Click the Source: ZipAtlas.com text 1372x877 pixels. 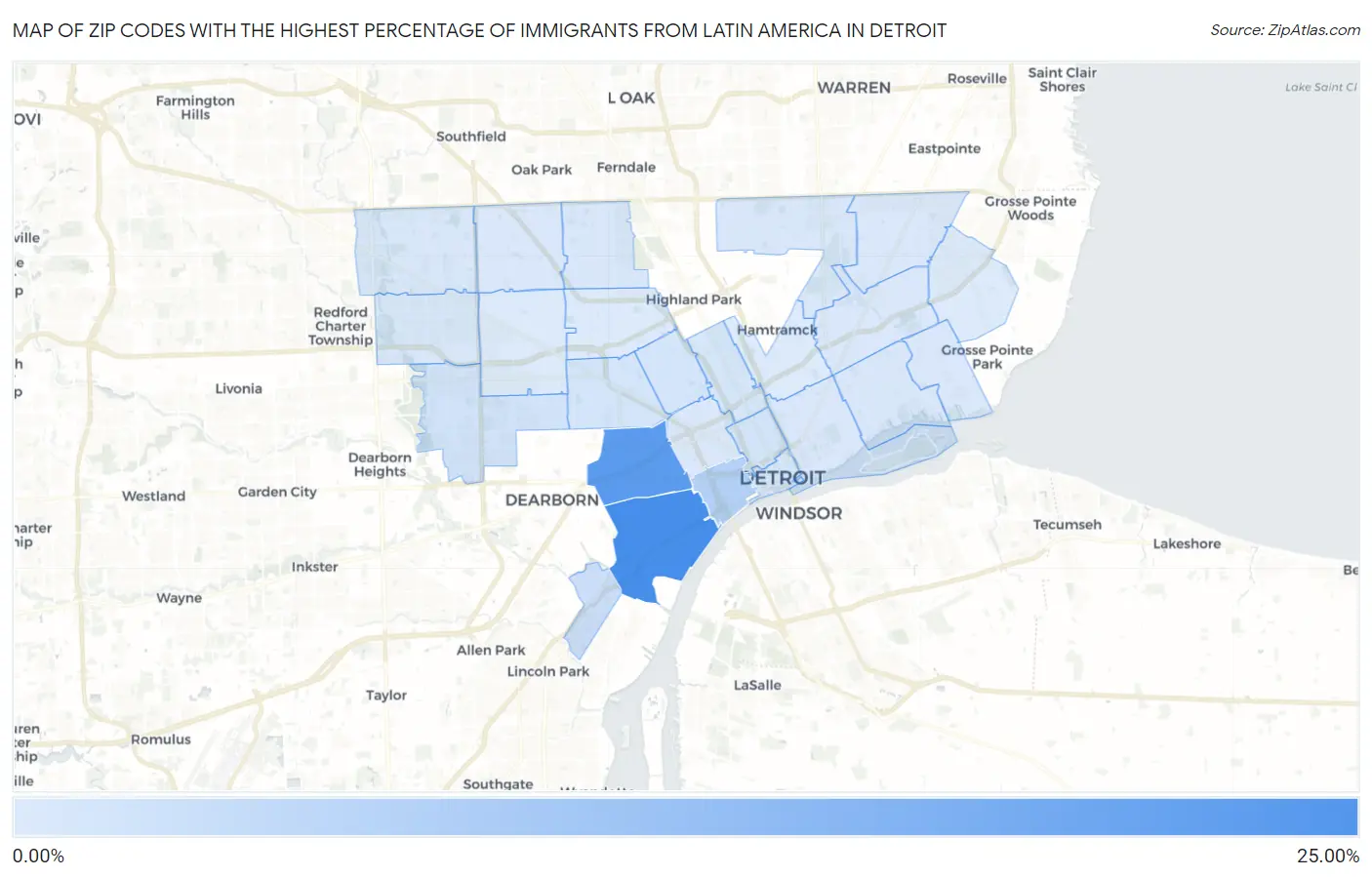tap(1285, 30)
